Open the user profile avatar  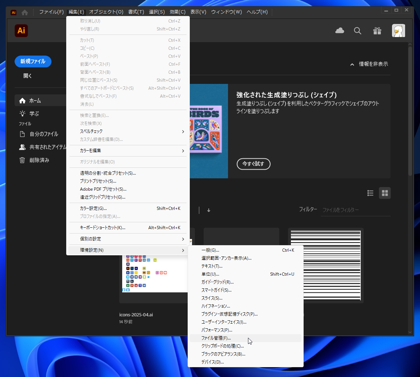click(398, 31)
